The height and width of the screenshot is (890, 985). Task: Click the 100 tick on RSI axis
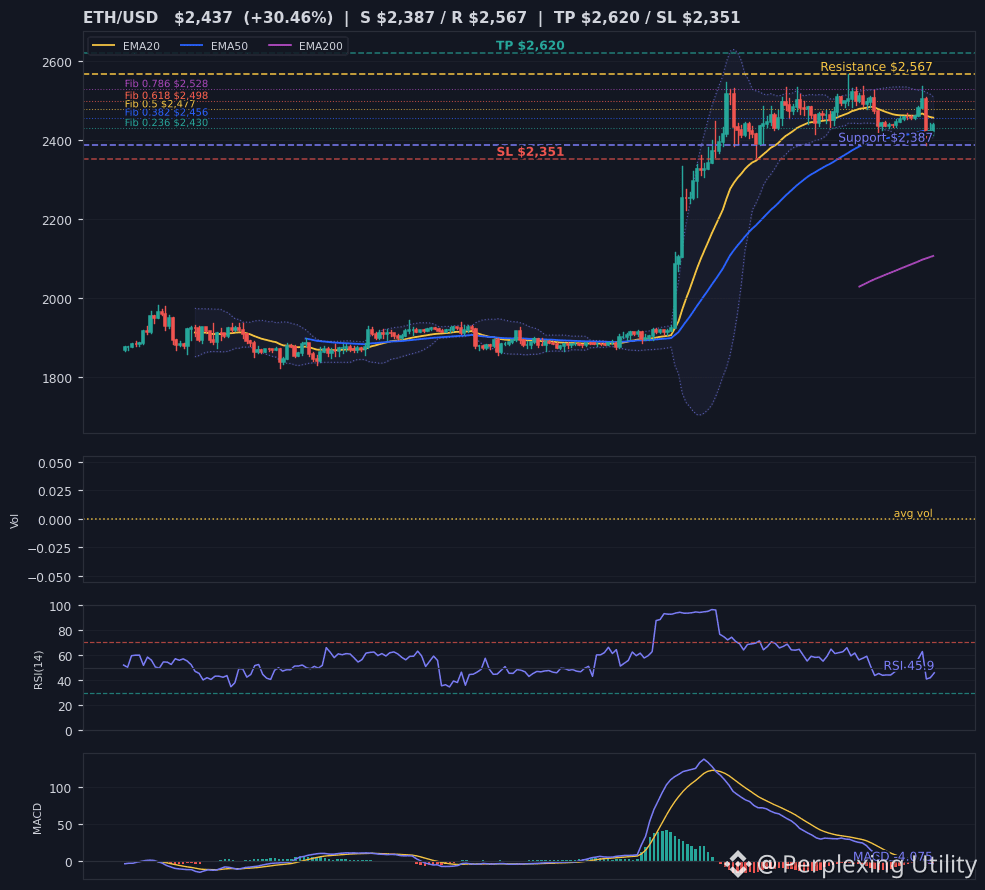(x=62, y=606)
